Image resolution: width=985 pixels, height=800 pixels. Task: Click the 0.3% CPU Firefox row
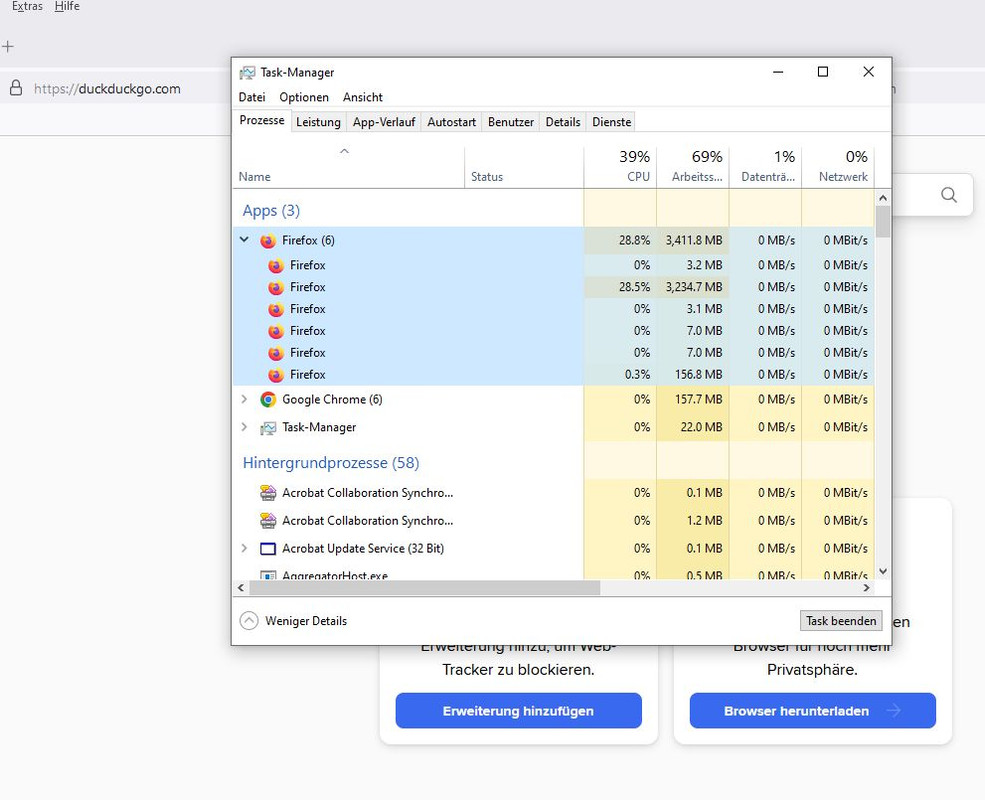(553, 375)
